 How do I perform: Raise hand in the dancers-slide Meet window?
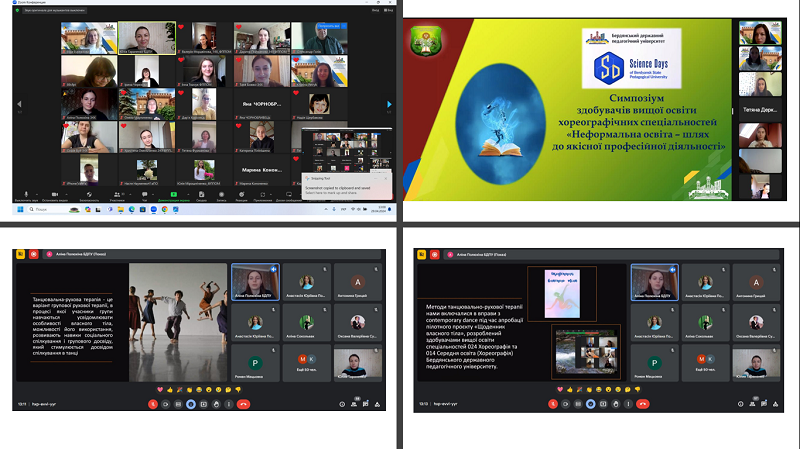point(215,403)
